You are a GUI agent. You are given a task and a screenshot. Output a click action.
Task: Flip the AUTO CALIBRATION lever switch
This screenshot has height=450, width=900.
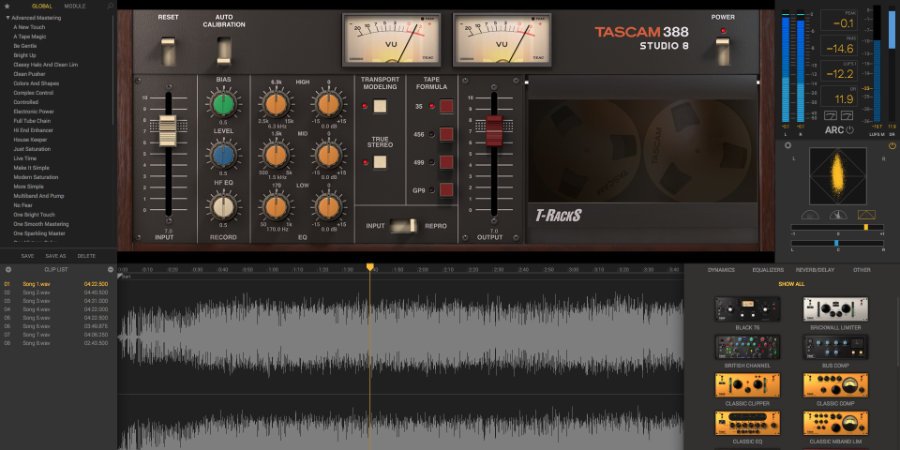pos(224,52)
